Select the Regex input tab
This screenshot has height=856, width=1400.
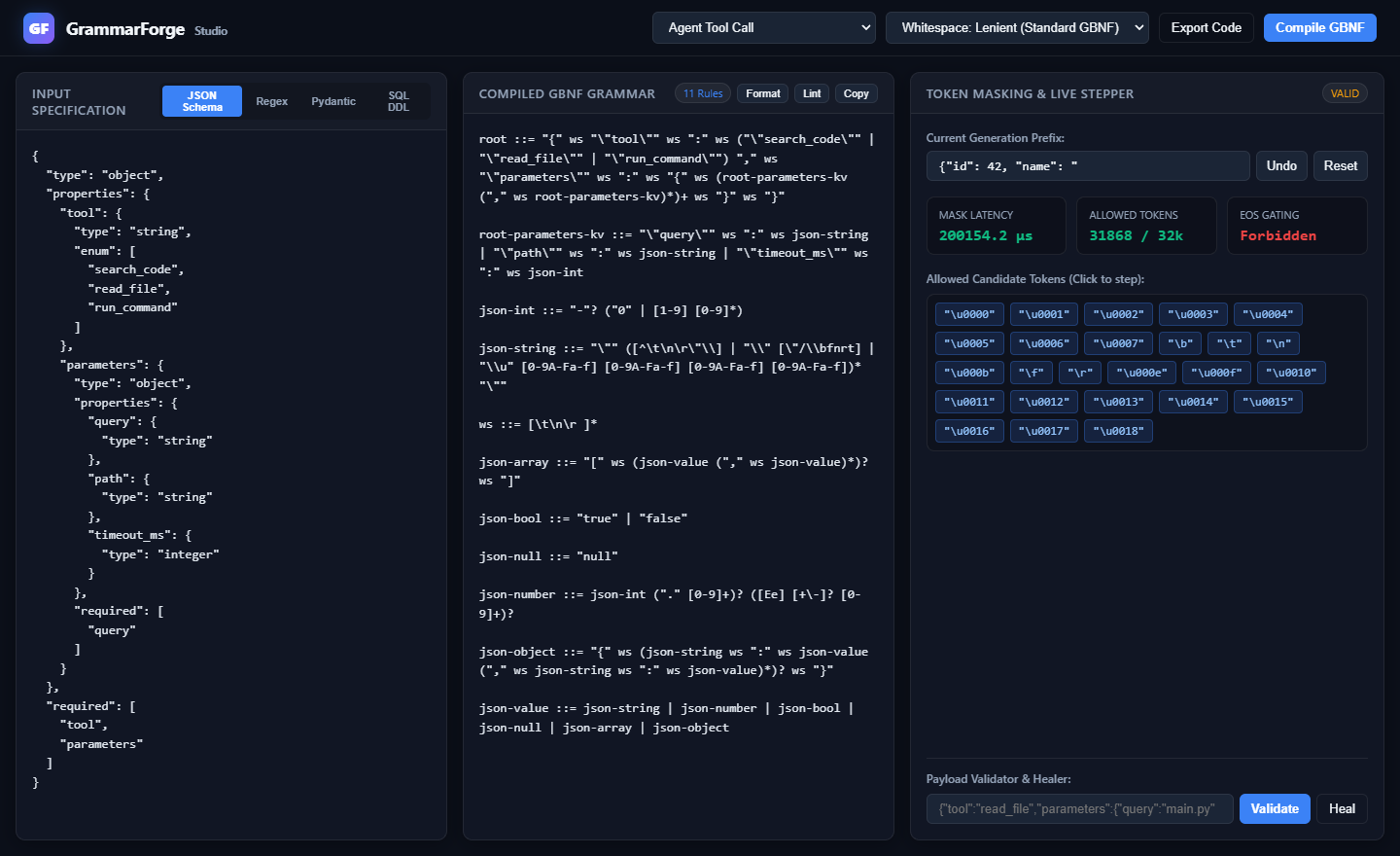click(x=272, y=101)
